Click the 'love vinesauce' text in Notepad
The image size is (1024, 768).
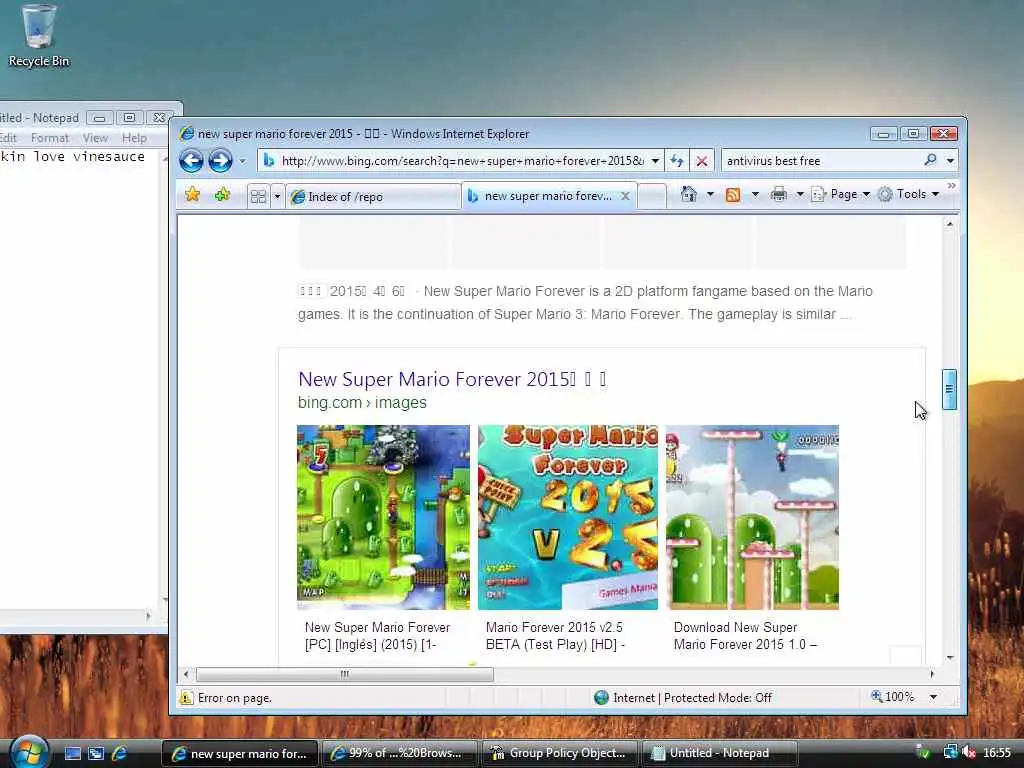(x=89, y=156)
